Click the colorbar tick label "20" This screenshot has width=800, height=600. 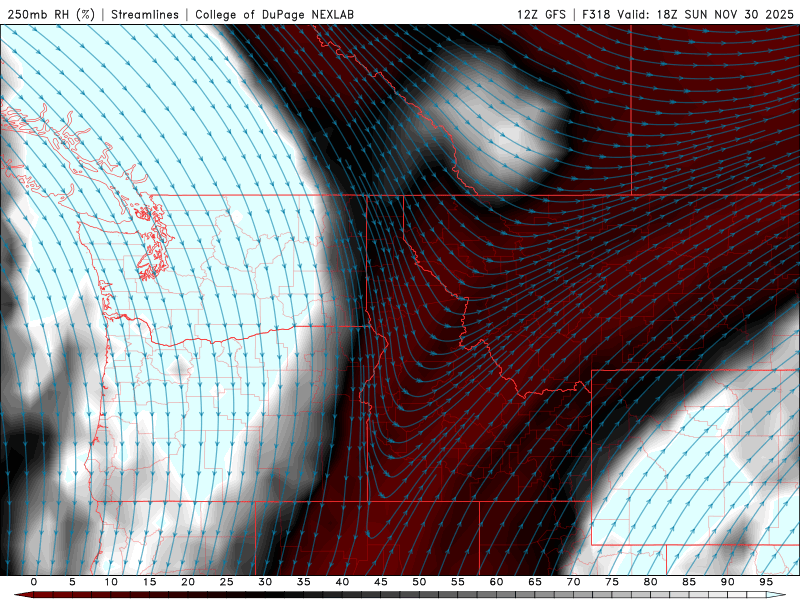point(188,582)
